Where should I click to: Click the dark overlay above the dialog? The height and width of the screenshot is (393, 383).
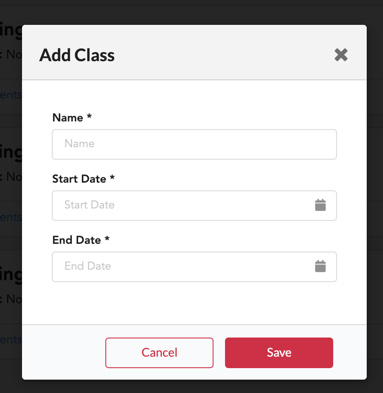tap(194, 12)
